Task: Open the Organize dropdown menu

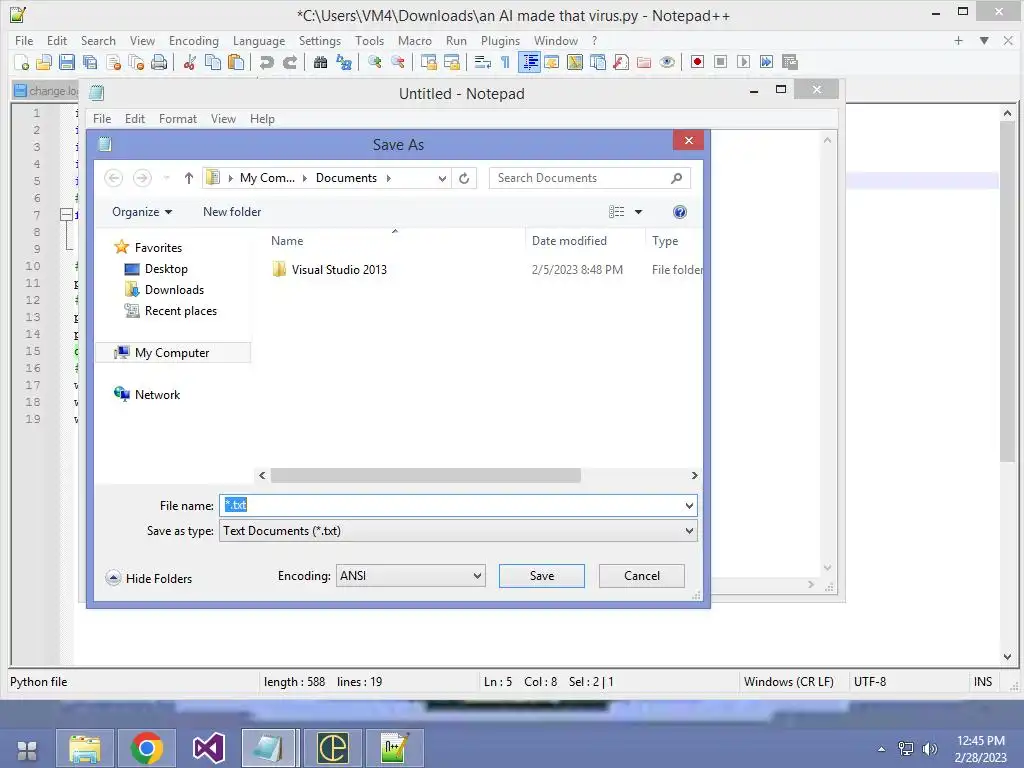Action: (142, 212)
